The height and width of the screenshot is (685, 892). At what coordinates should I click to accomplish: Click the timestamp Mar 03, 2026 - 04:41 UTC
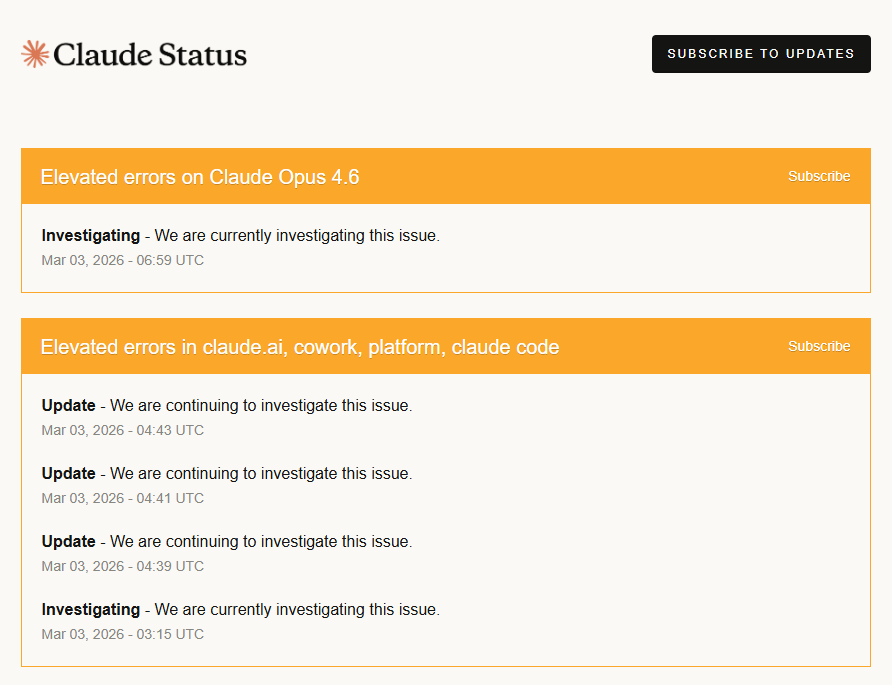pos(122,498)
